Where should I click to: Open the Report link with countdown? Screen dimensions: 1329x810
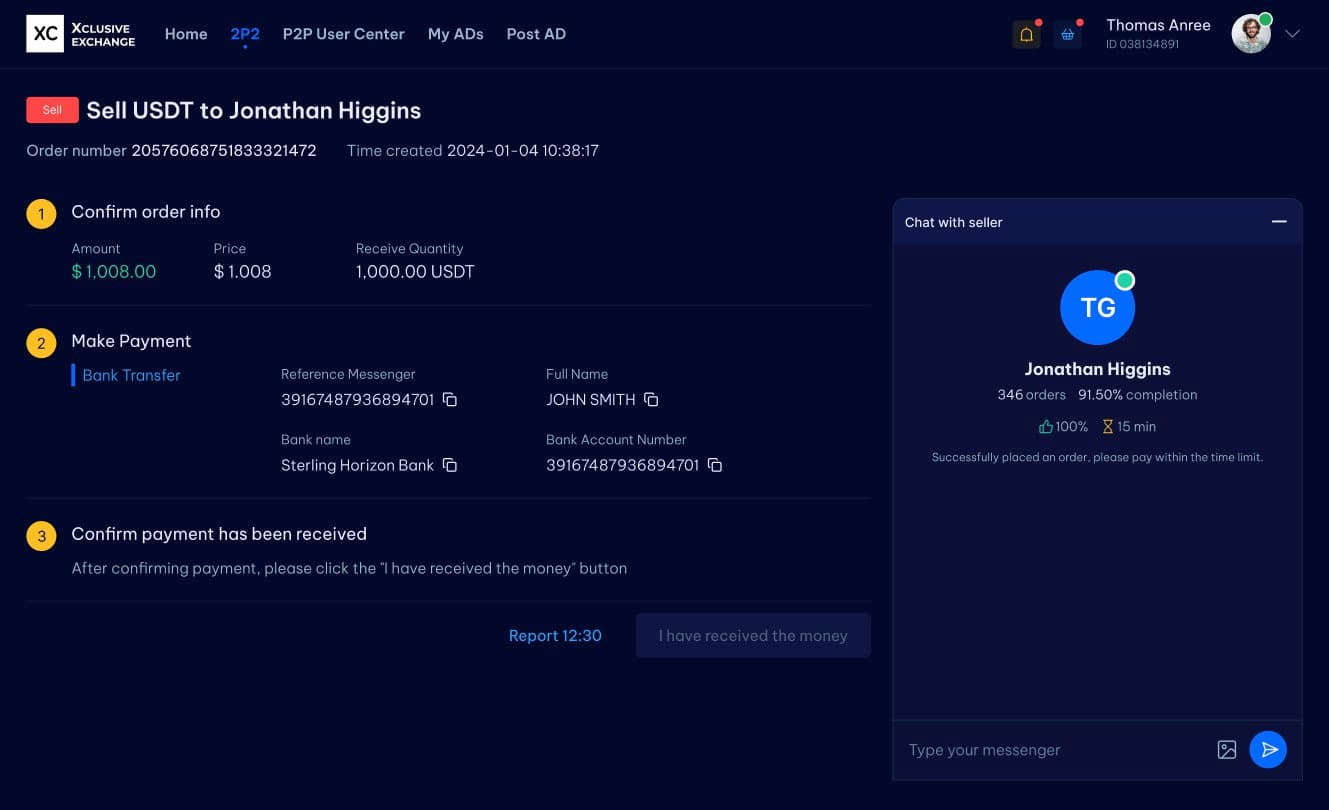pyautogui.click(x=555, y=635)
